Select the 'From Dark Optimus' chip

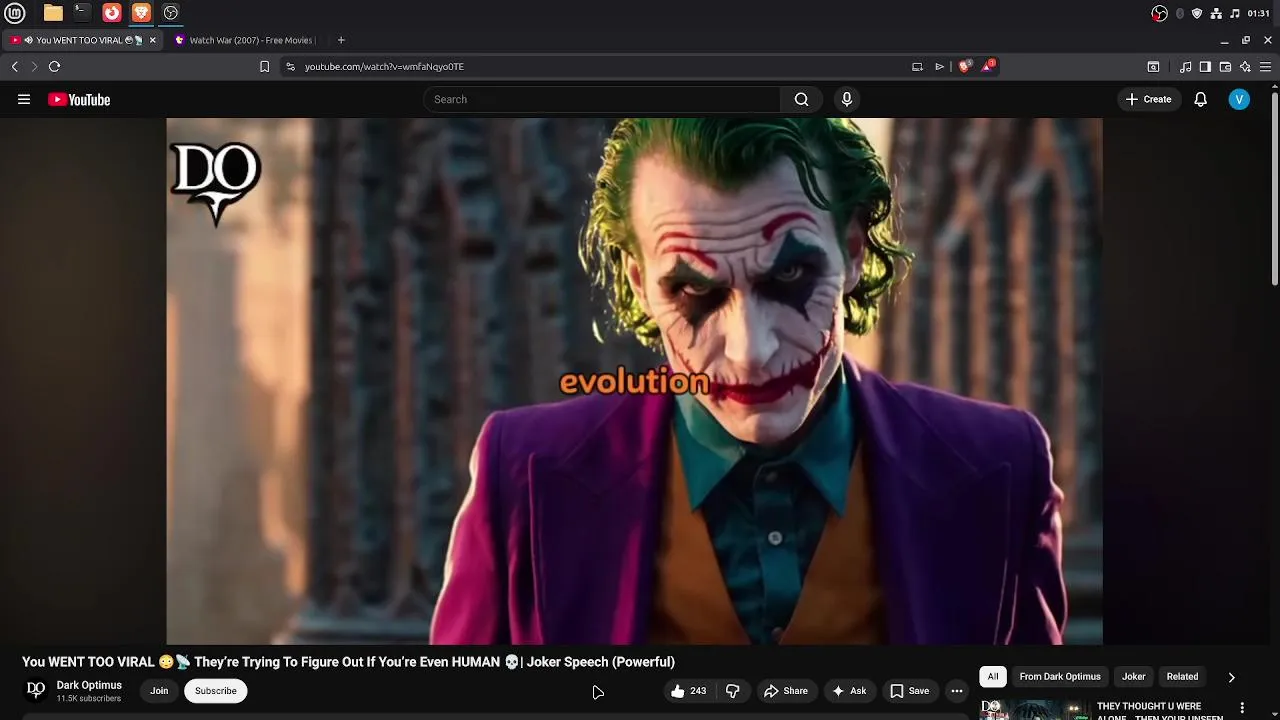1060,677
